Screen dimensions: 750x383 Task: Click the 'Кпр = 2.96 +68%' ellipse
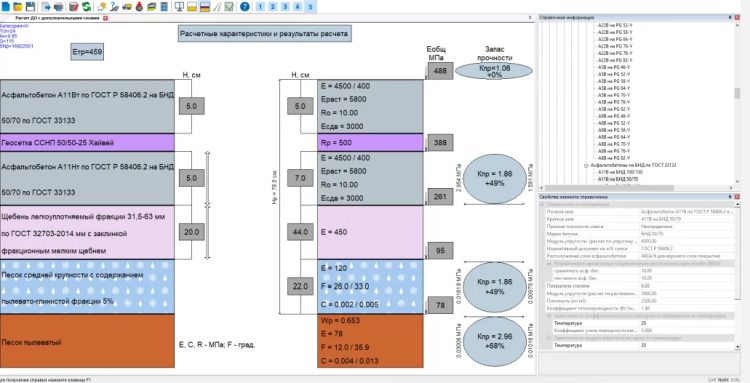pyautogui.click(x=495, y=341)
